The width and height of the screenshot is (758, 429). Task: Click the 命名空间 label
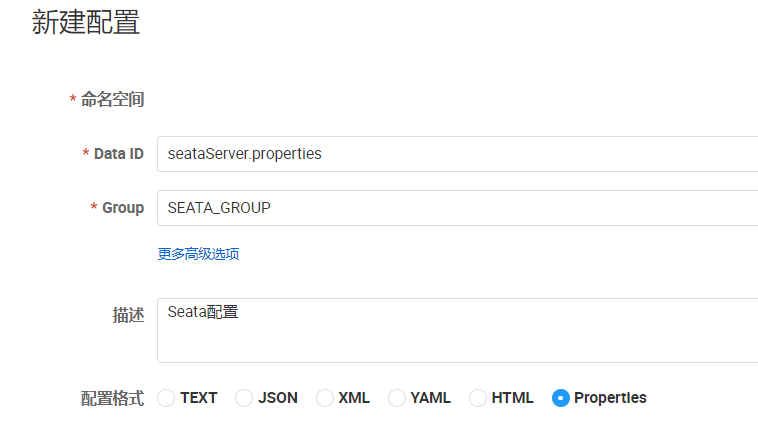click(x=112, y=99)
